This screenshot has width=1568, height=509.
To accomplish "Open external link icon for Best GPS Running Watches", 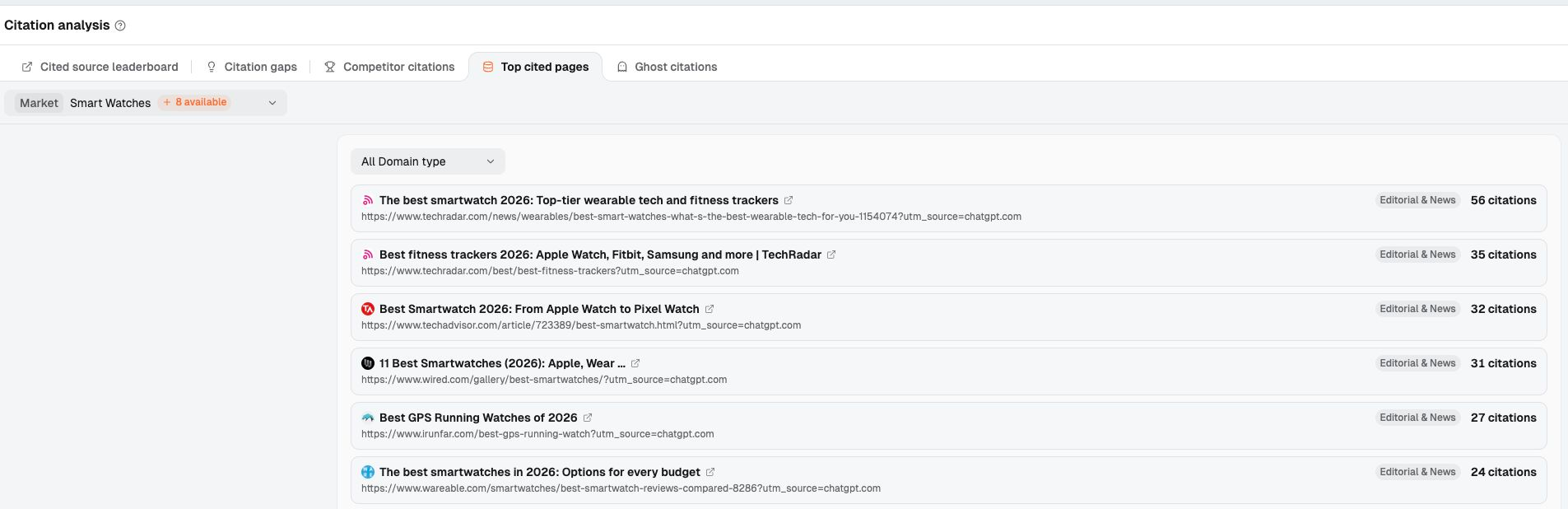I will pos(588,418).
